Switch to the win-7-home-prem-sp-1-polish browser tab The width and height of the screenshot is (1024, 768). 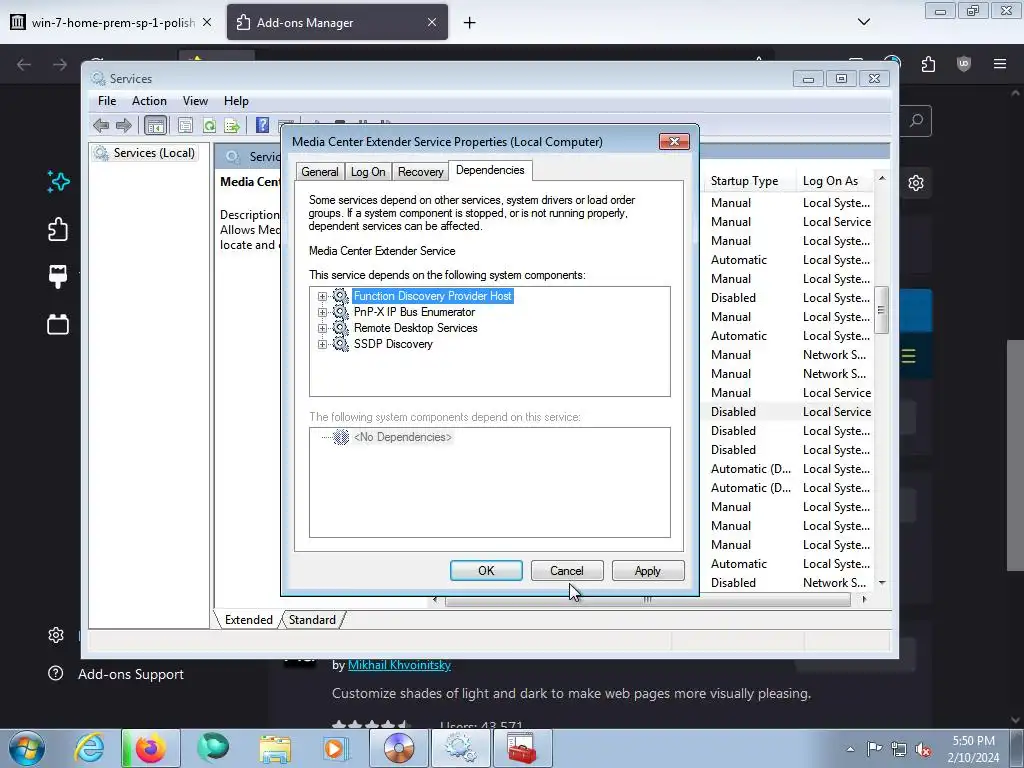(113, 22)
